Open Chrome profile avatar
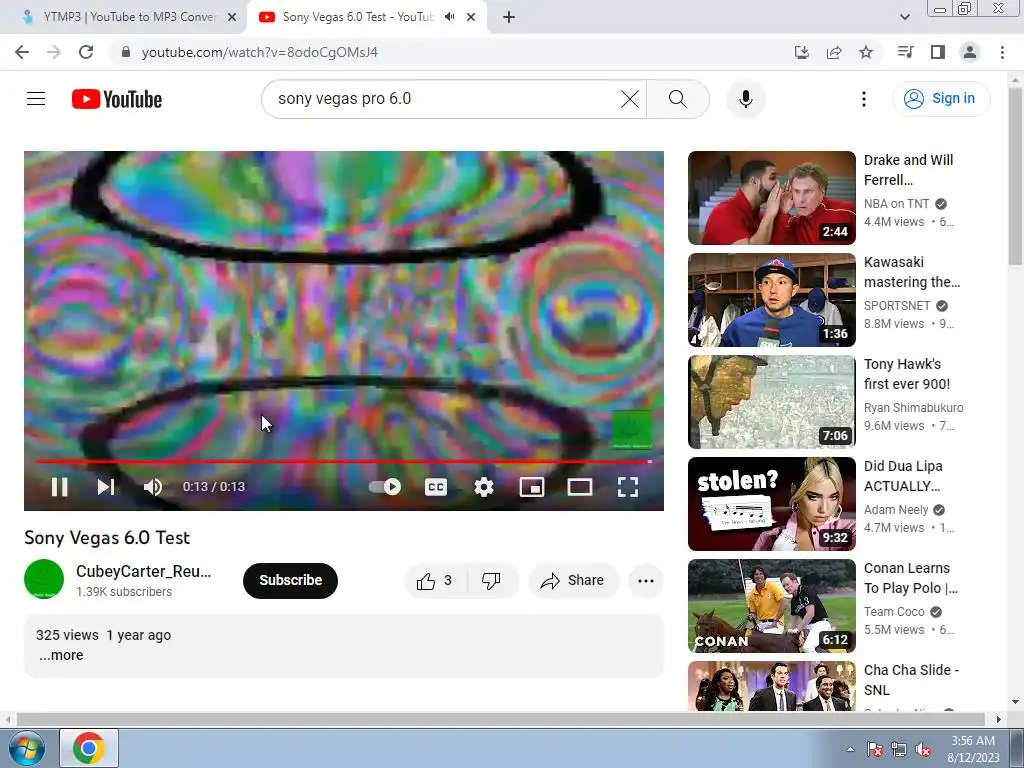Screen dimensions: 1024x768 tap(970, 52)
